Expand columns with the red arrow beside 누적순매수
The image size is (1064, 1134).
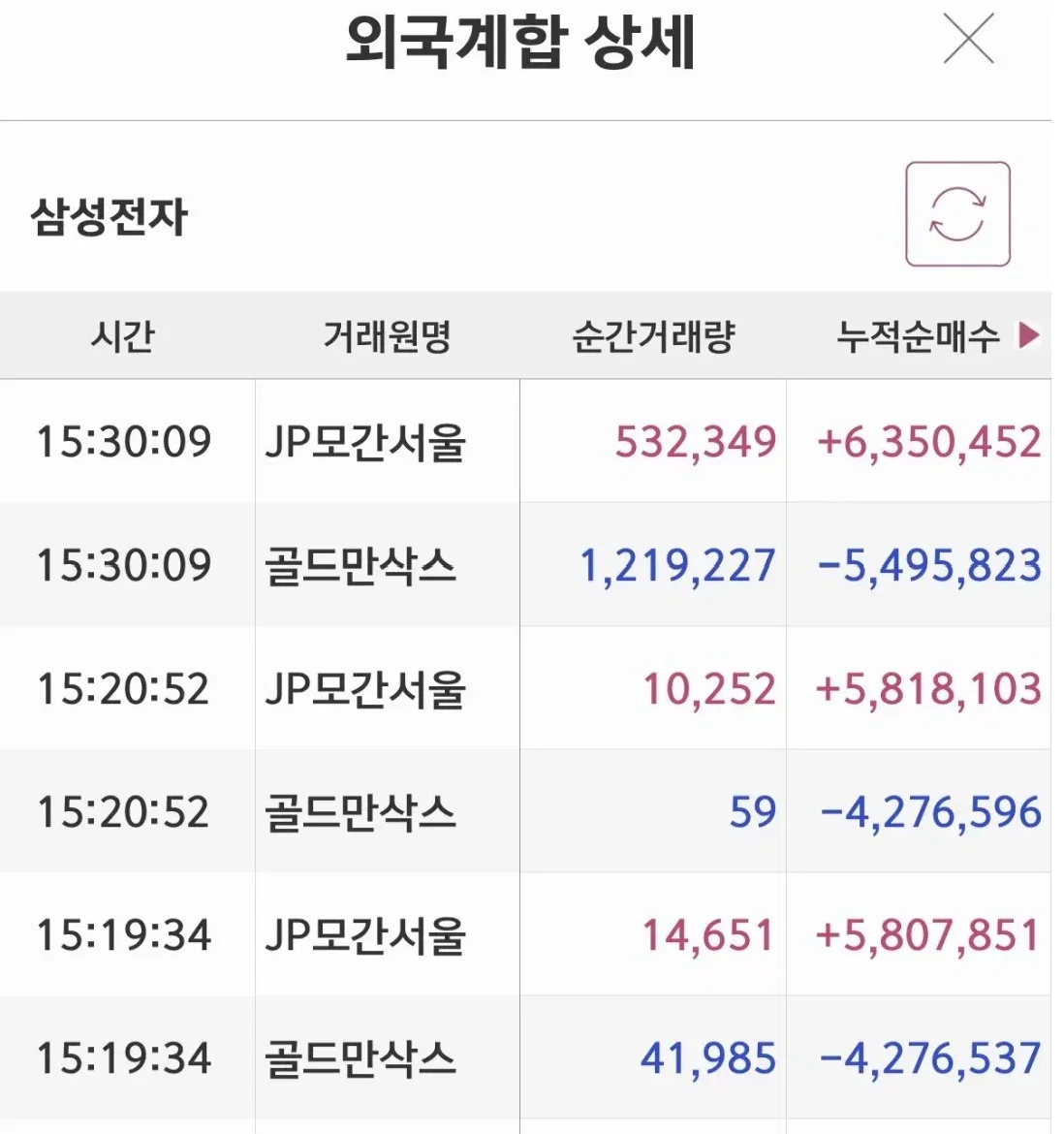click(1029, 334)
